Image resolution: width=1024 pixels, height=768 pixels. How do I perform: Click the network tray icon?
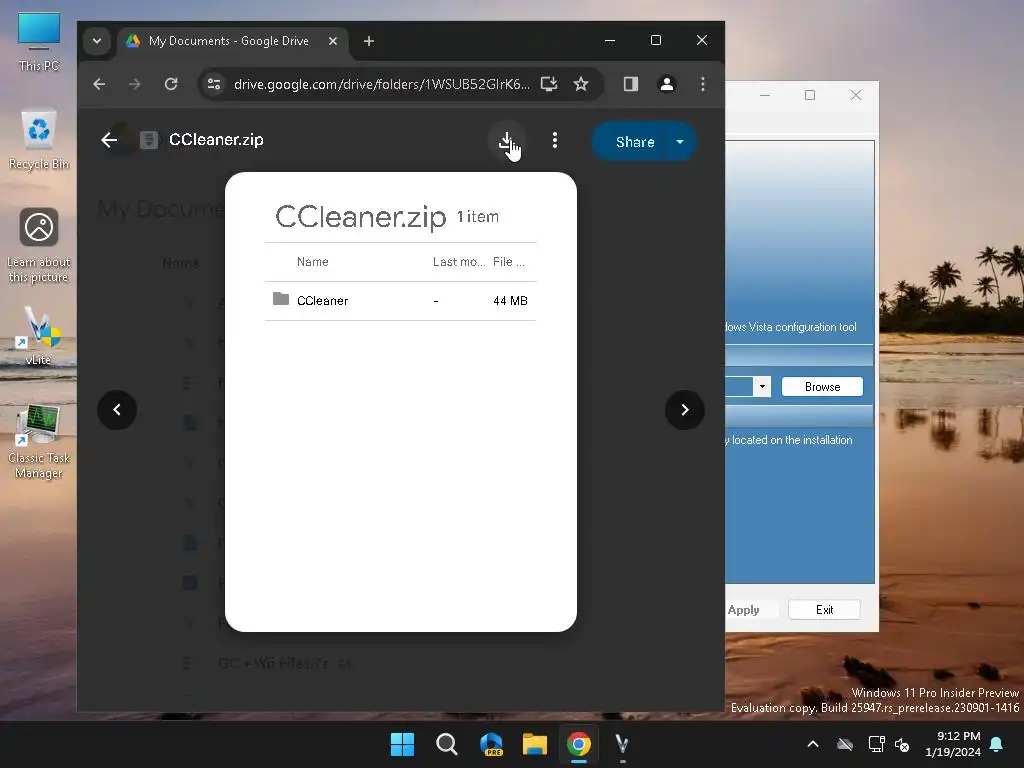coord(876,744)
